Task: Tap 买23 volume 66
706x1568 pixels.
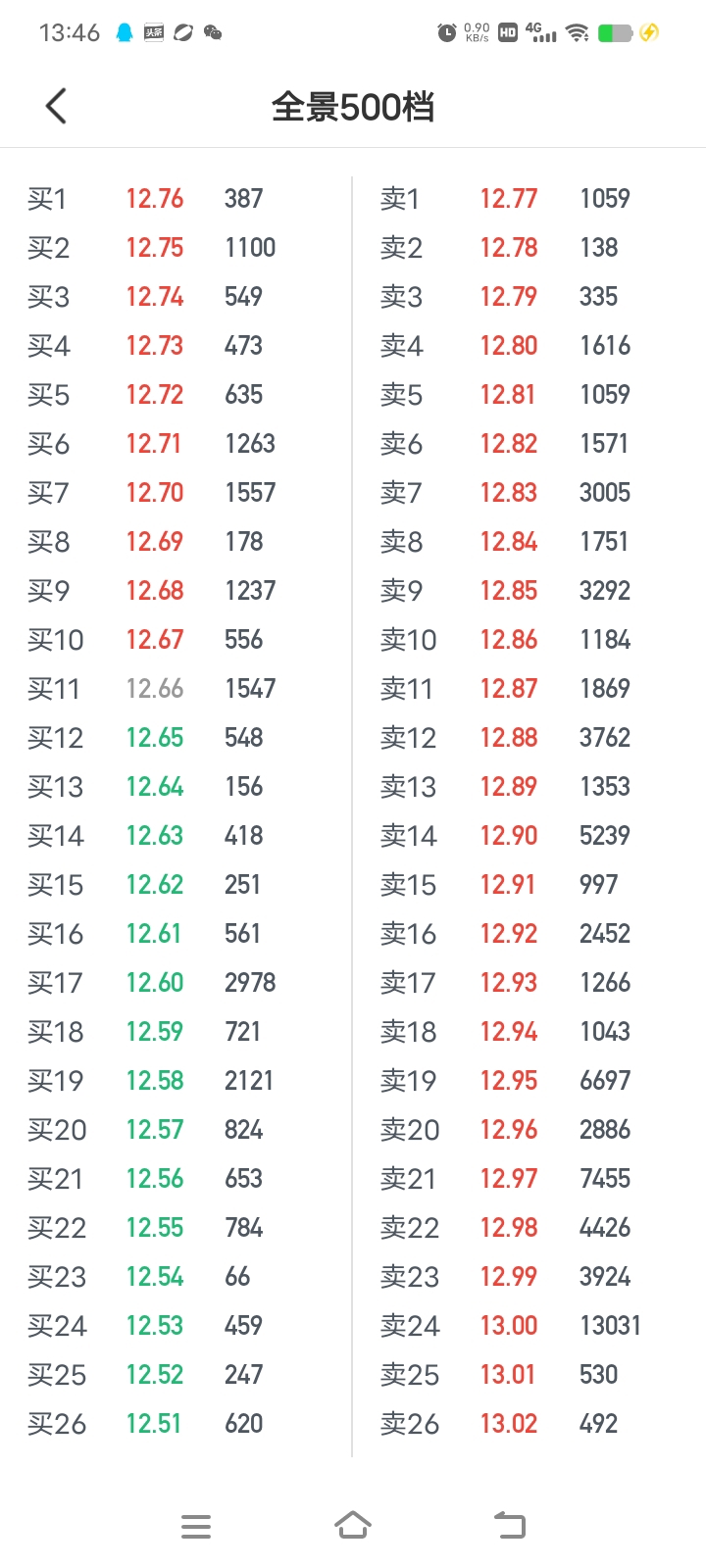Action: pos(237,1277)
